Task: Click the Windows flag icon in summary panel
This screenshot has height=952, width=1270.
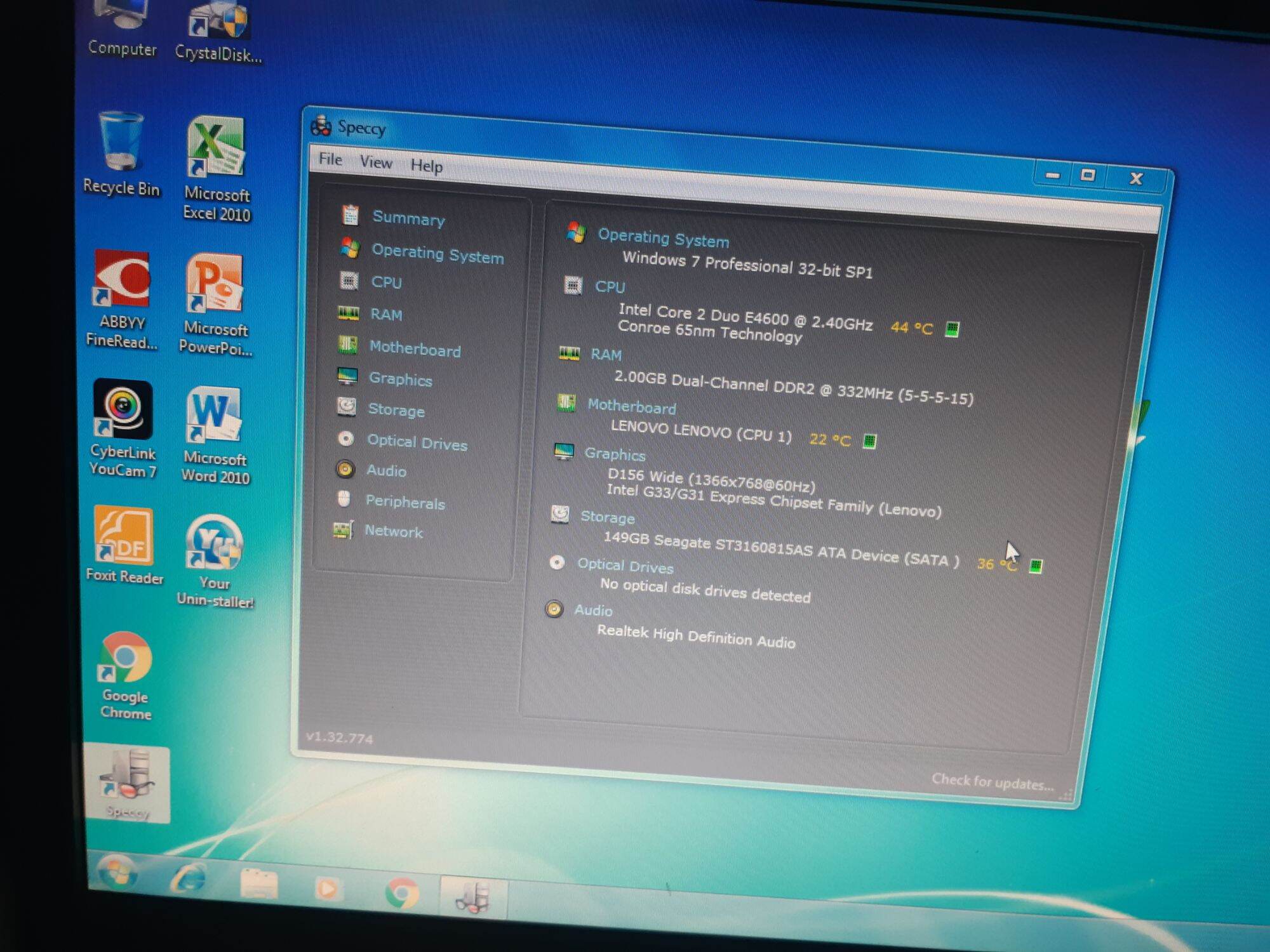Action: pyautogui.click(x=576, y=232)
